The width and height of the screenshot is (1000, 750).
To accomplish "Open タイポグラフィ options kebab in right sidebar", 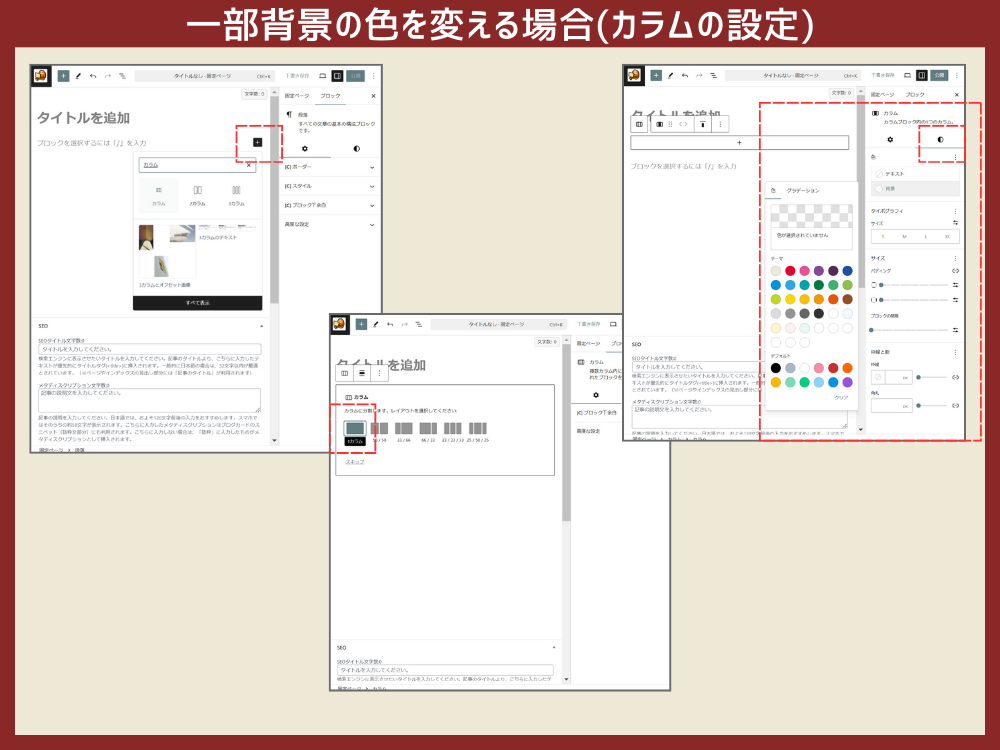I will tap(955, 211).
